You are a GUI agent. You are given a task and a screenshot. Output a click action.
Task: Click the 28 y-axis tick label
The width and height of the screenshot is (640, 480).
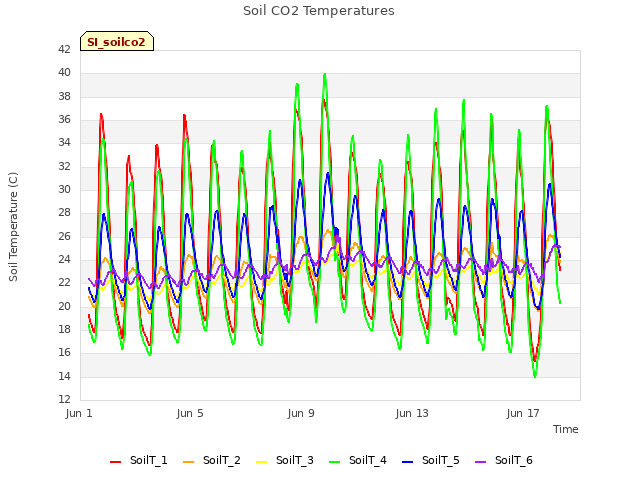coord(64,213)
